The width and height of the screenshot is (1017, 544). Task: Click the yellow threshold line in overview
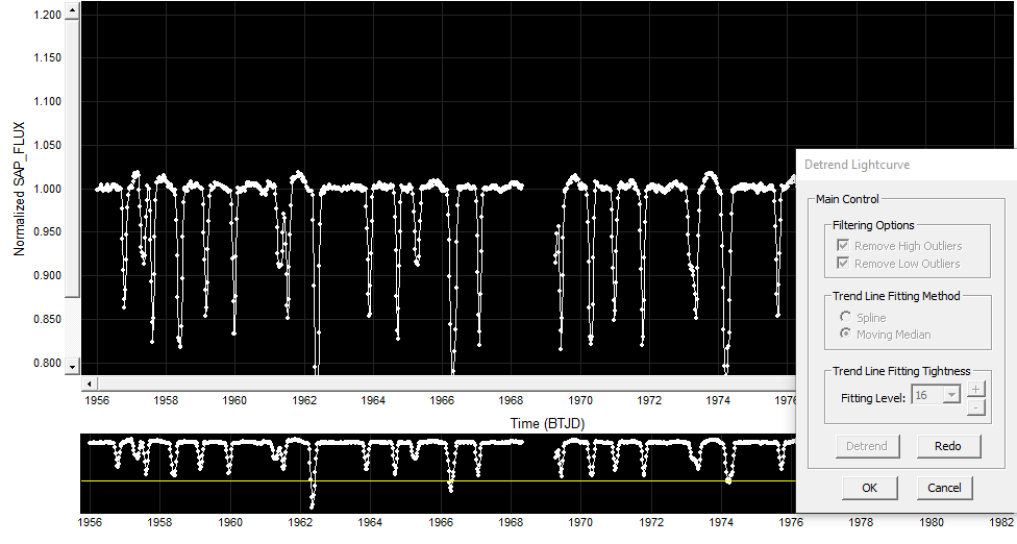tap(438, 481)
